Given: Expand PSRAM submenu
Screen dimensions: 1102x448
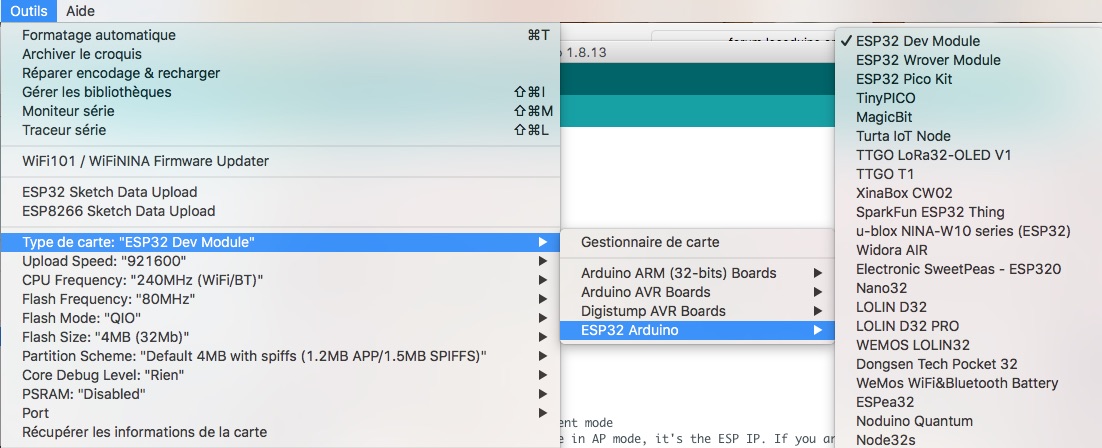Looking at the screenshot, I should (280, 394).
